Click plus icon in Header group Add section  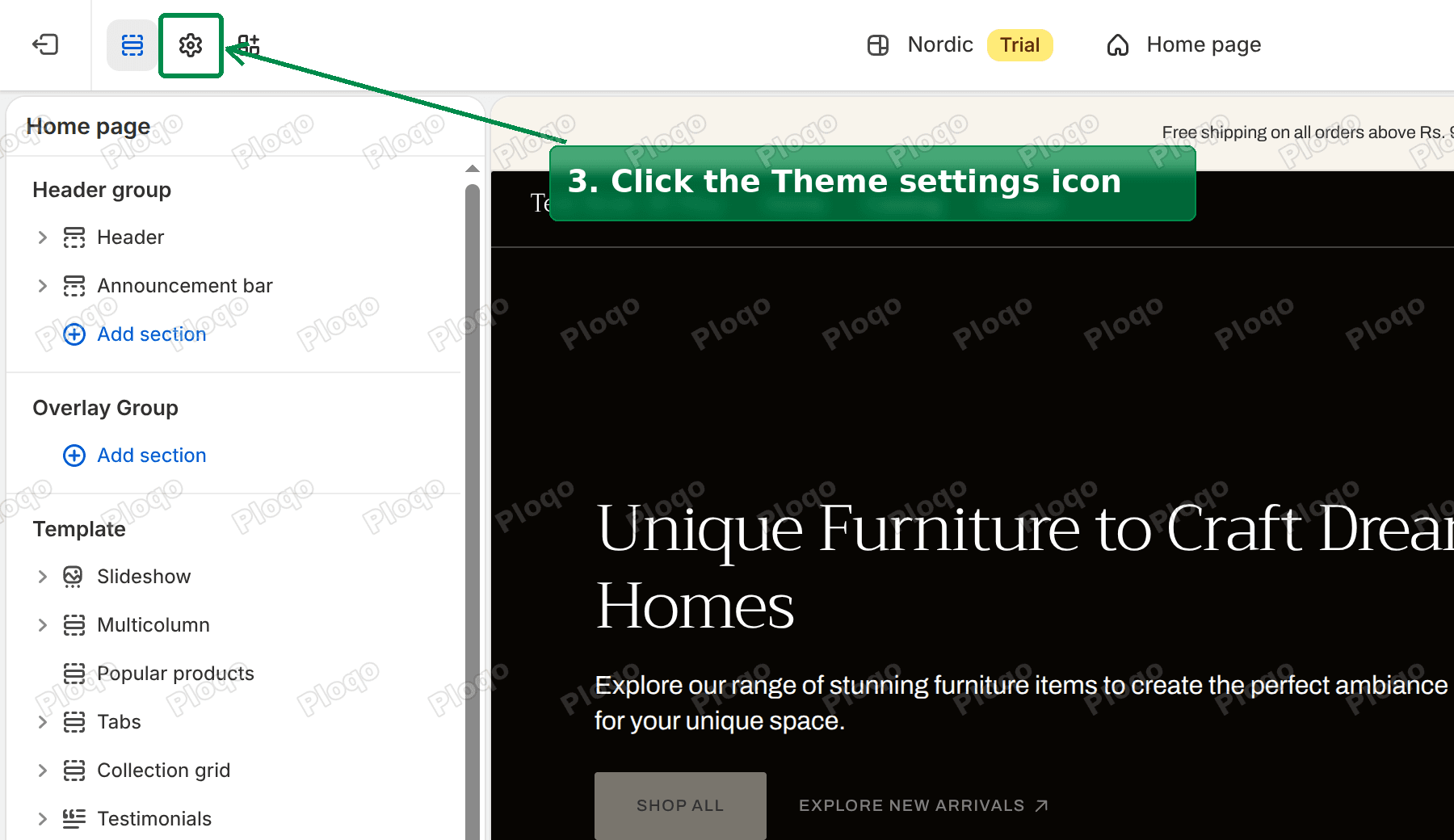click(74, 334)
